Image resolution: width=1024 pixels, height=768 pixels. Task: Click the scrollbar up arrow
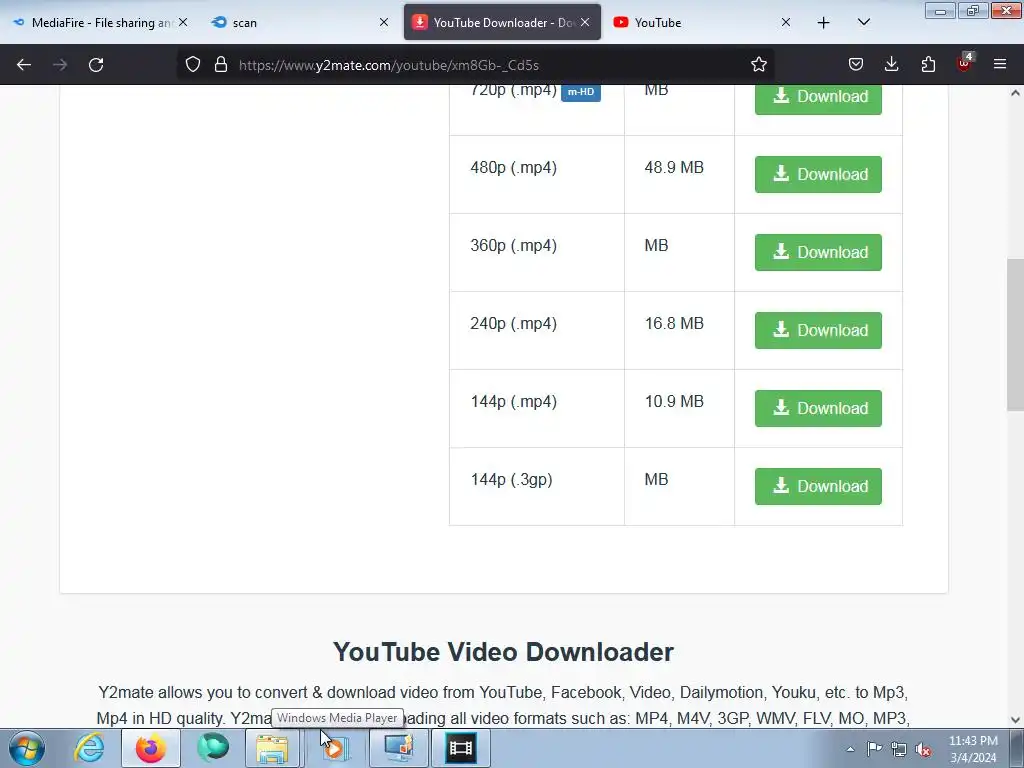coord(1015,93)
